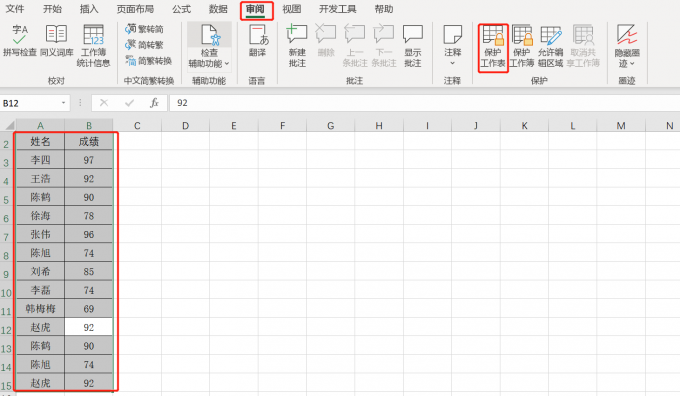Open the name box dropdown arrow
The width and height of the screenshot is (680, 396).
pos(63,103)
